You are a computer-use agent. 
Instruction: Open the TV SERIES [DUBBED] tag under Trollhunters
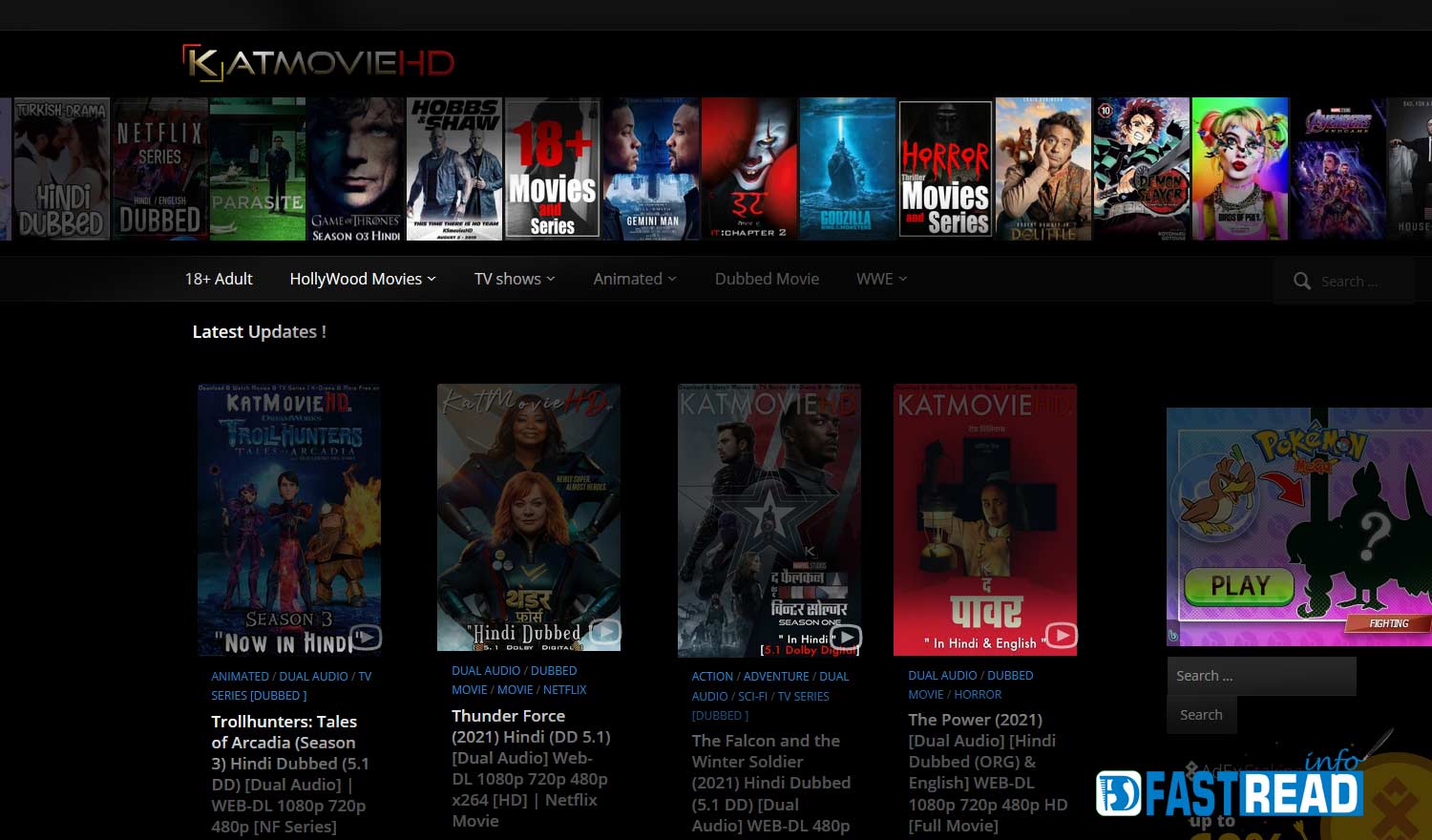[291, 685]
